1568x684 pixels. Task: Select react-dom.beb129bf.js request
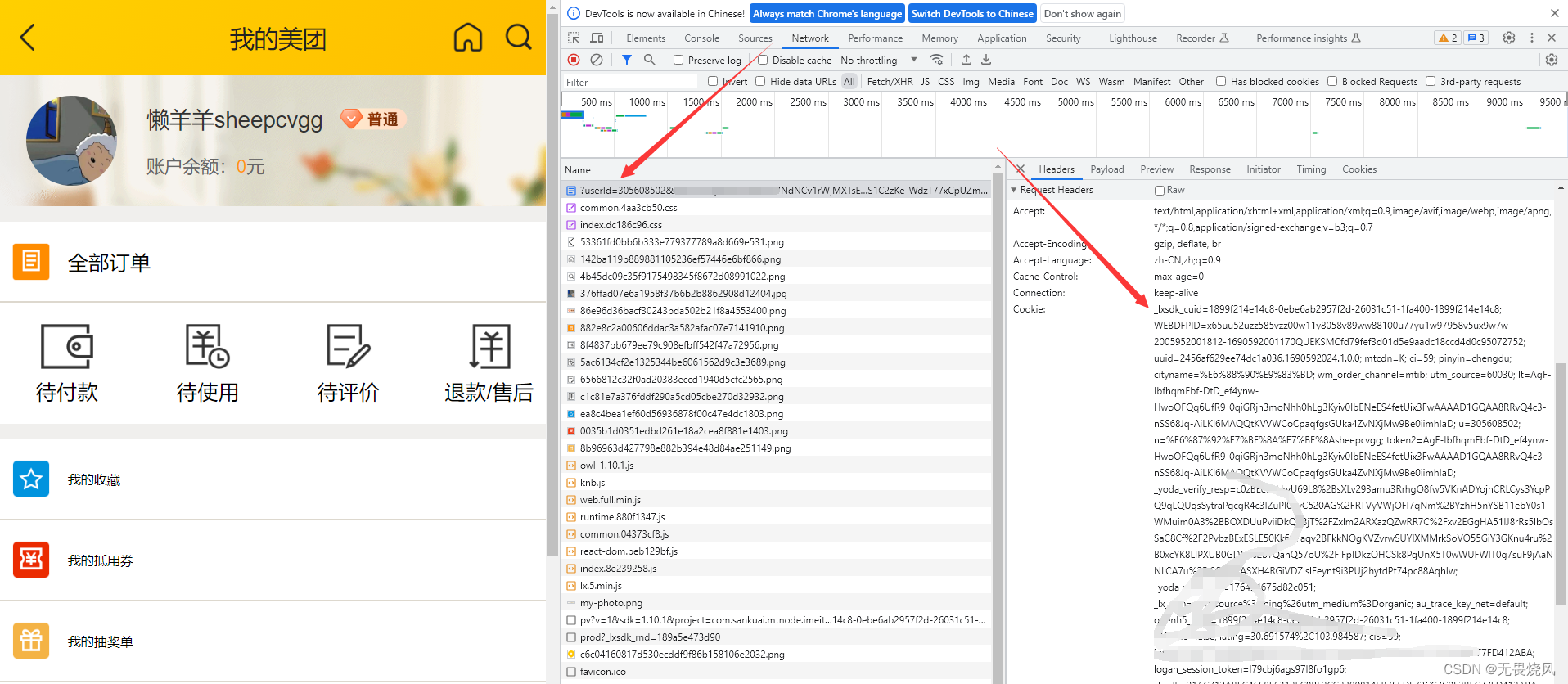pyautogui.click(x=777, y=551)
